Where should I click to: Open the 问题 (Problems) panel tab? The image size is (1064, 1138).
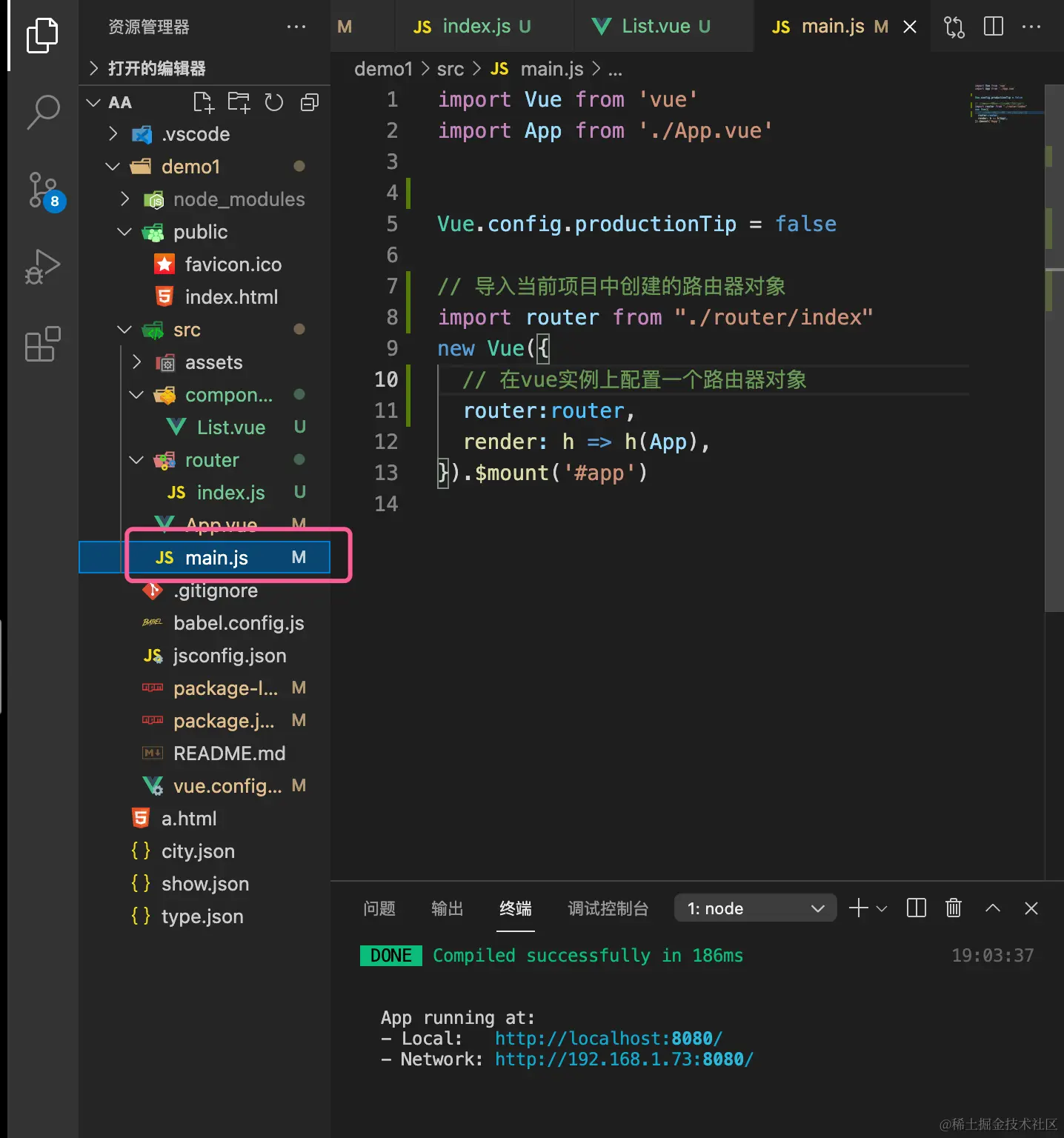(x=379, y=908)
